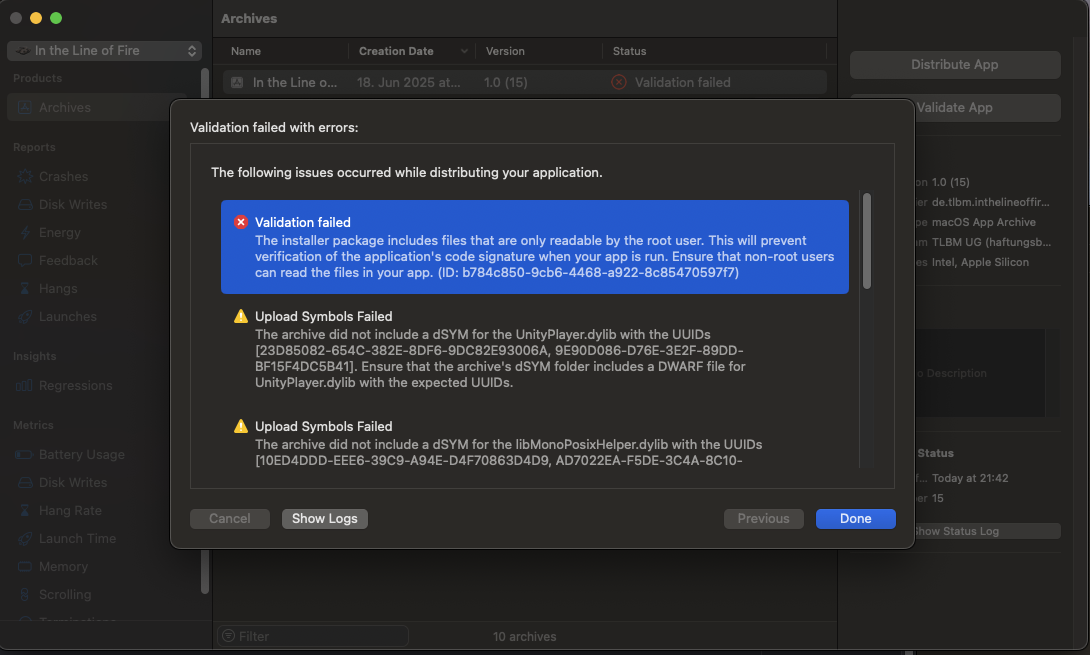Click the first Upload Symbols warning icon
Screen dimensions: 1090x655
tap(240, 316)
